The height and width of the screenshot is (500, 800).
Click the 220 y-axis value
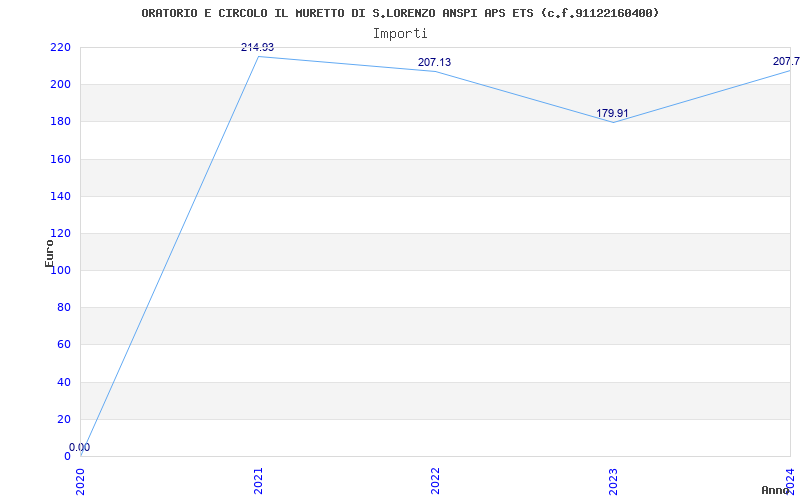[x=60, y=47]
